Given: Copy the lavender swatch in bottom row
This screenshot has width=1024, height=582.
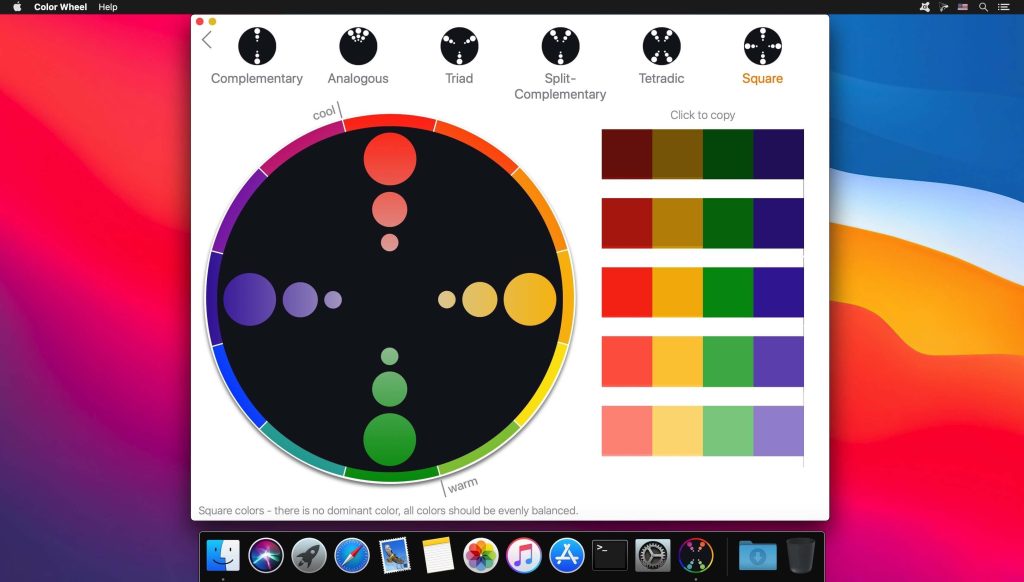Looking at the screenshot, I should pos(778,430).
